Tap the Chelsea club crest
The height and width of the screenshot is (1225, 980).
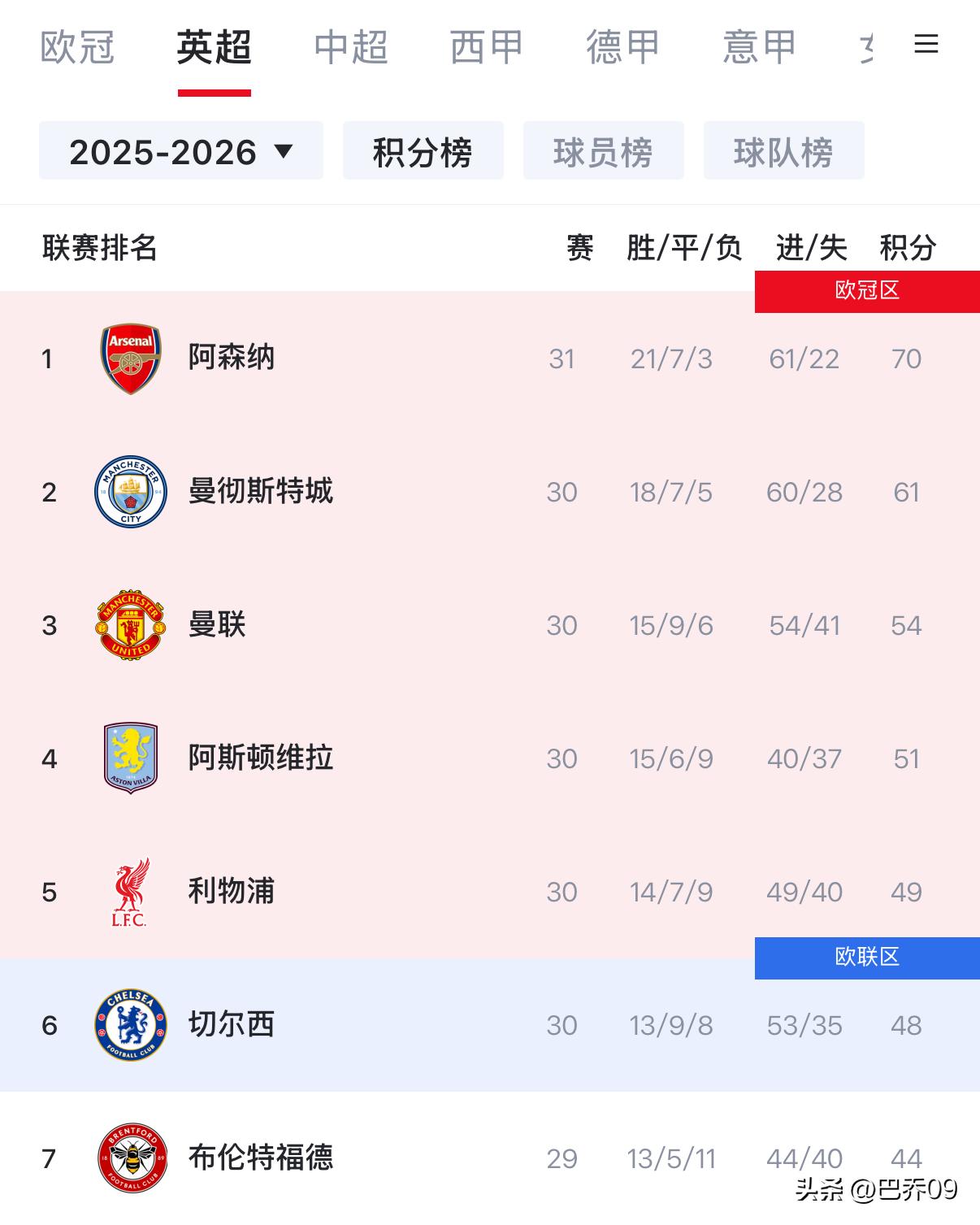(131, 1025)
